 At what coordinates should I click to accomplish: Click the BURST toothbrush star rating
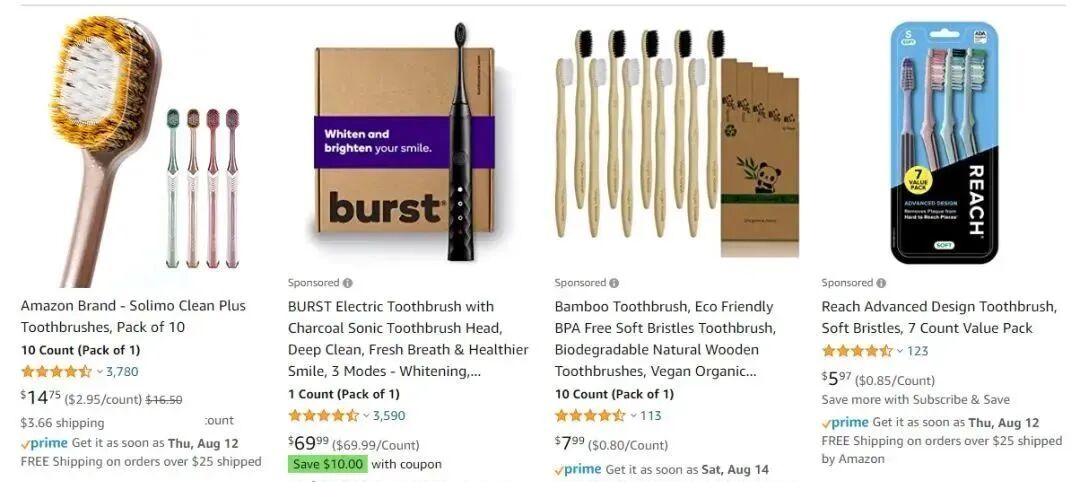coord(324,416)
